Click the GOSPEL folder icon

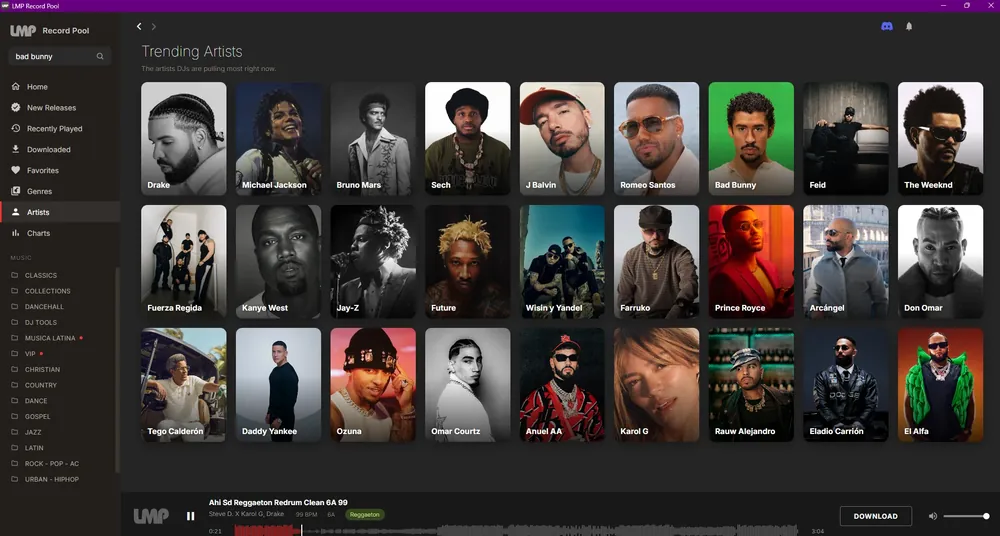coord(14,416)
